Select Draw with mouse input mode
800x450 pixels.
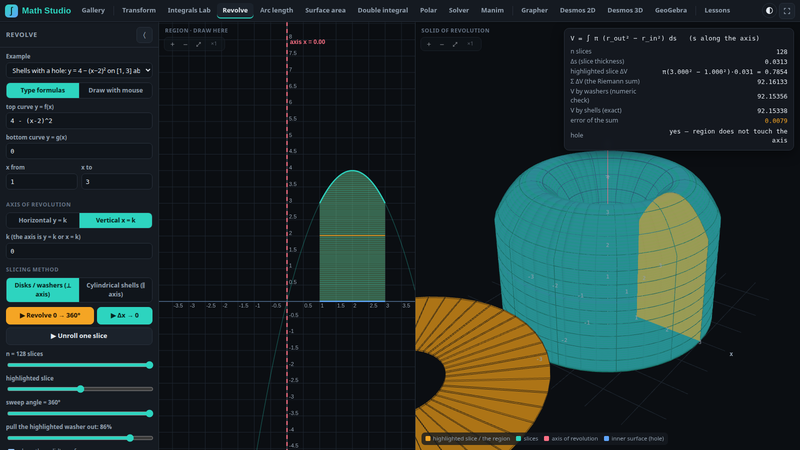pyautogui.click(x=116, y=90)
